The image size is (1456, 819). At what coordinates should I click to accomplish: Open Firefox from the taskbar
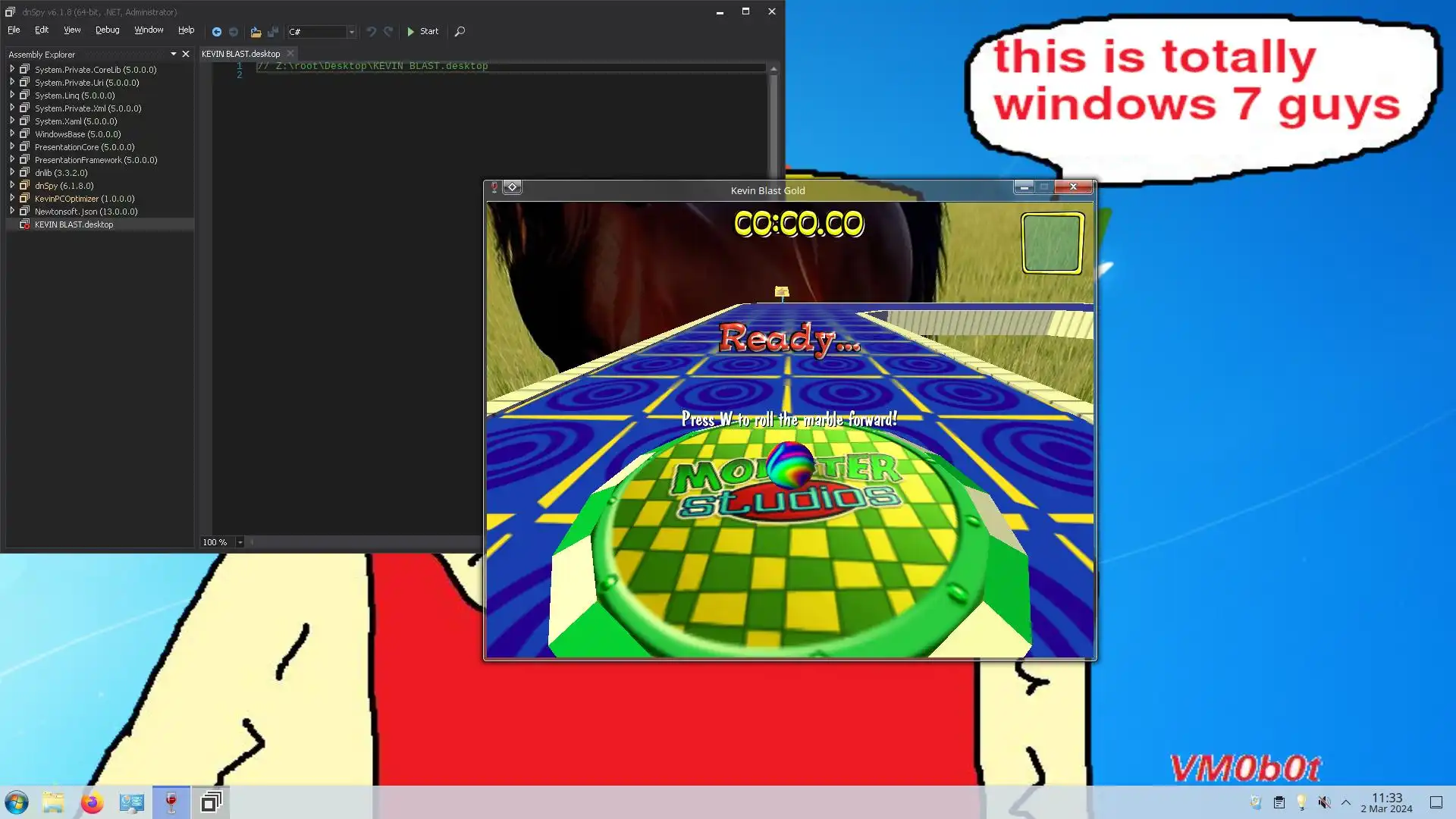pyautogui.click(x=93, y=802)
